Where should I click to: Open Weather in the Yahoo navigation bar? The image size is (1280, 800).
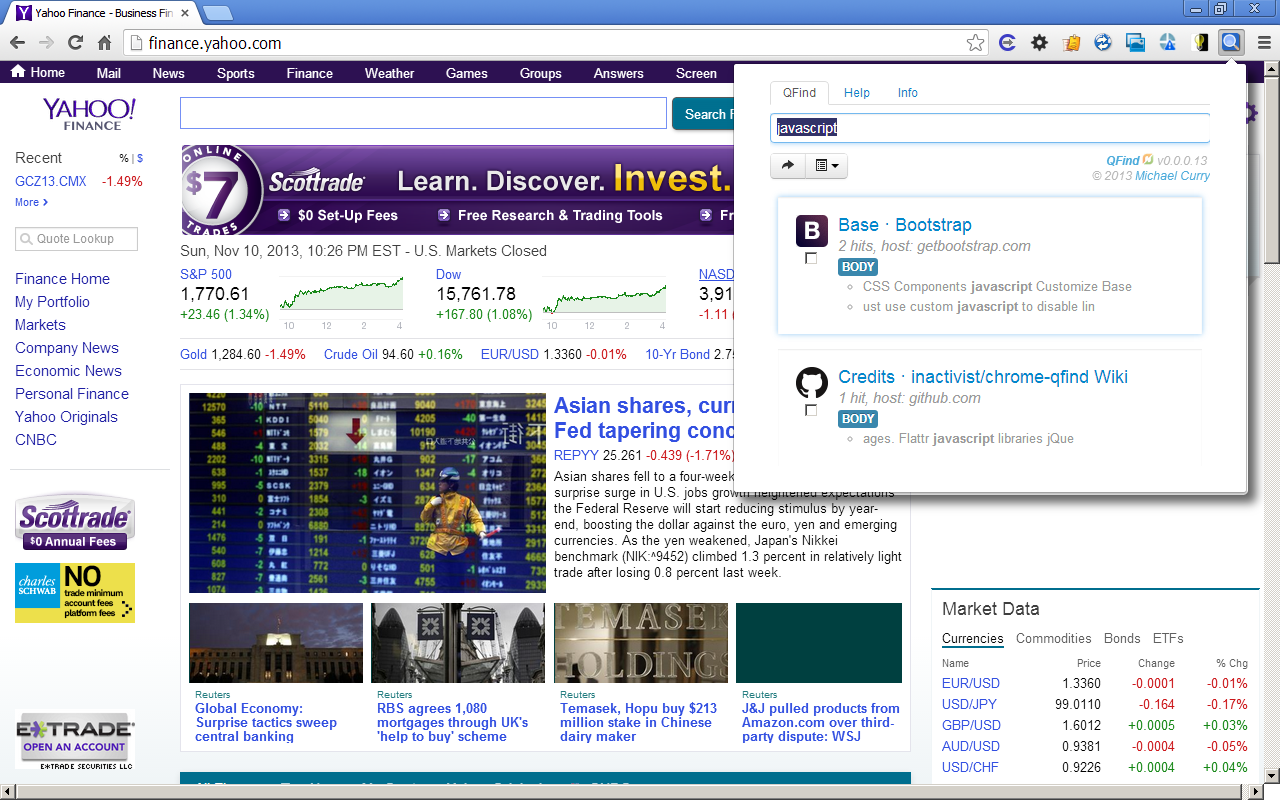[x=390, y=73]
